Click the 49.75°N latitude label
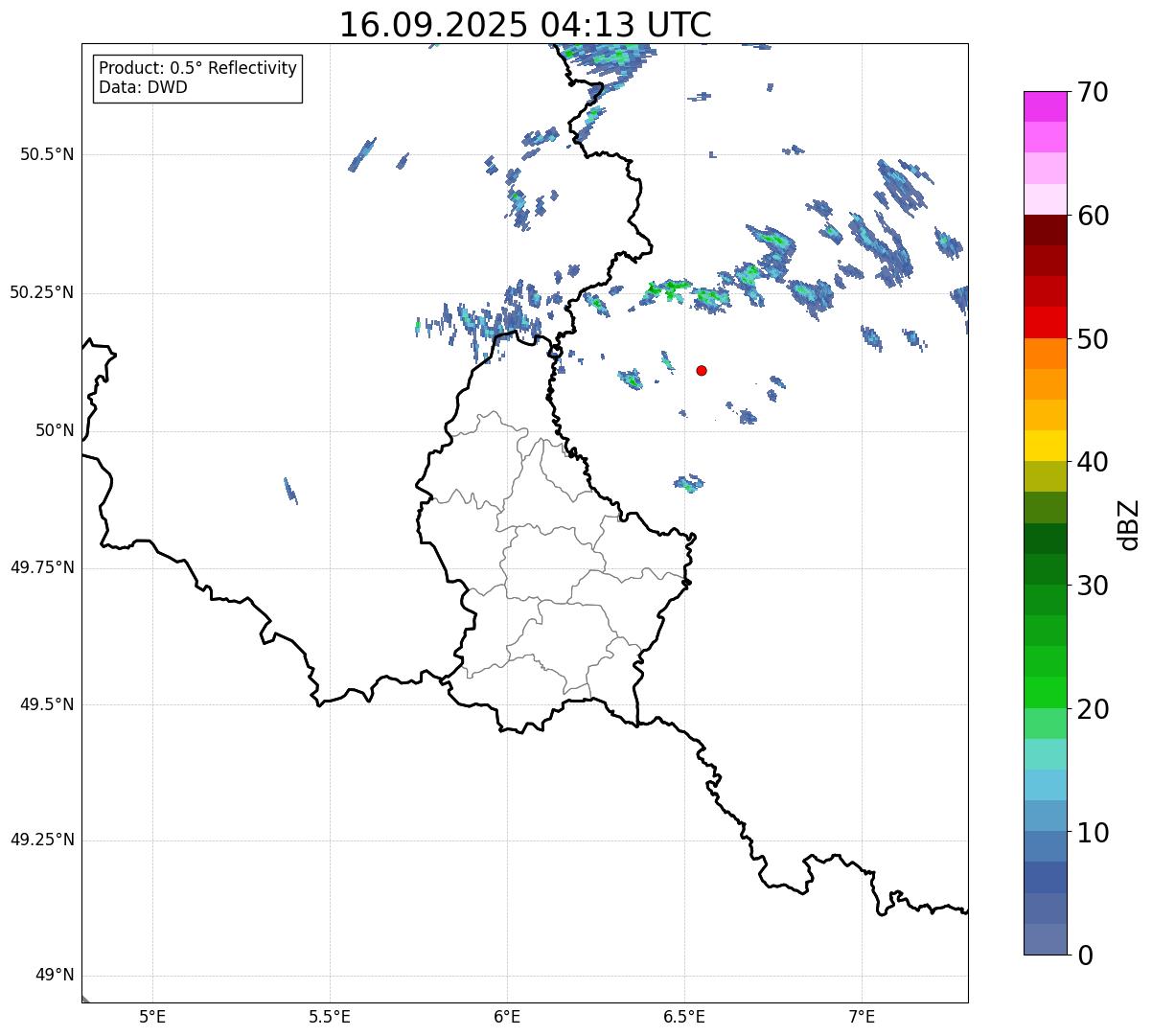The height and width of the screenshot is (1036, 1152). click(41, 567)
